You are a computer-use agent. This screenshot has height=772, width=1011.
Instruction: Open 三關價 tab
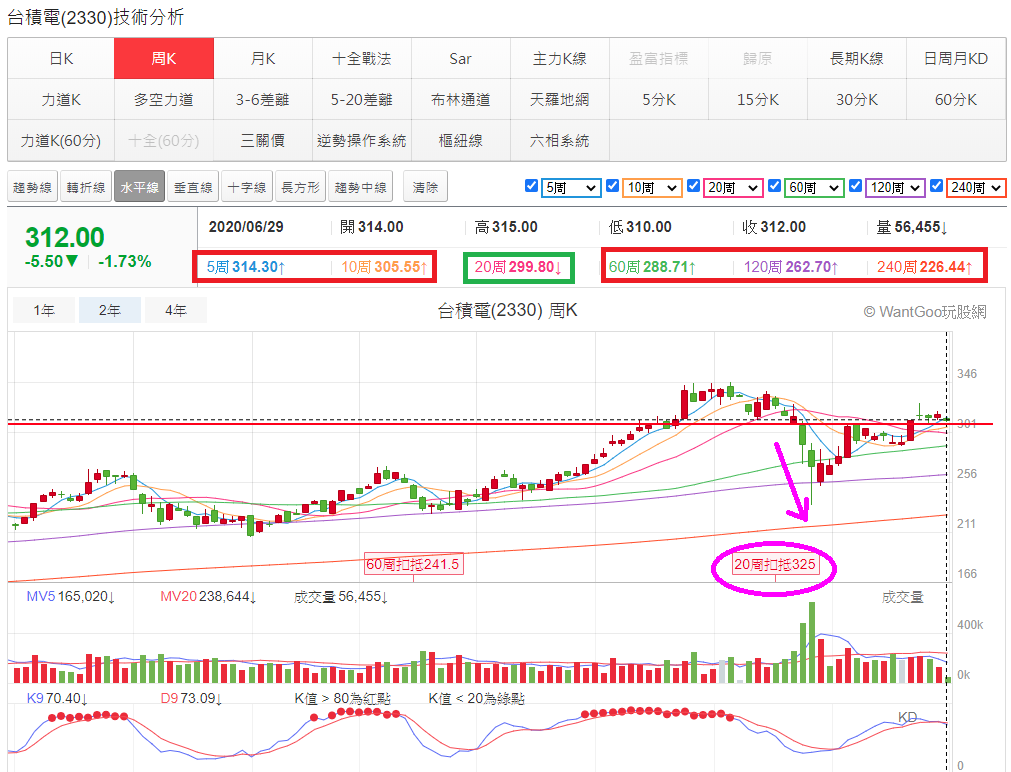pyautogui.click(x=263, y=141)
